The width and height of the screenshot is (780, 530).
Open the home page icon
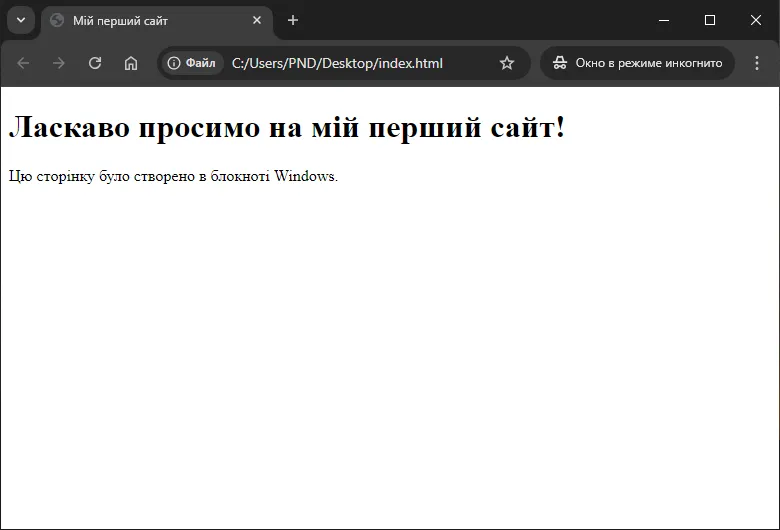point(131,63)
